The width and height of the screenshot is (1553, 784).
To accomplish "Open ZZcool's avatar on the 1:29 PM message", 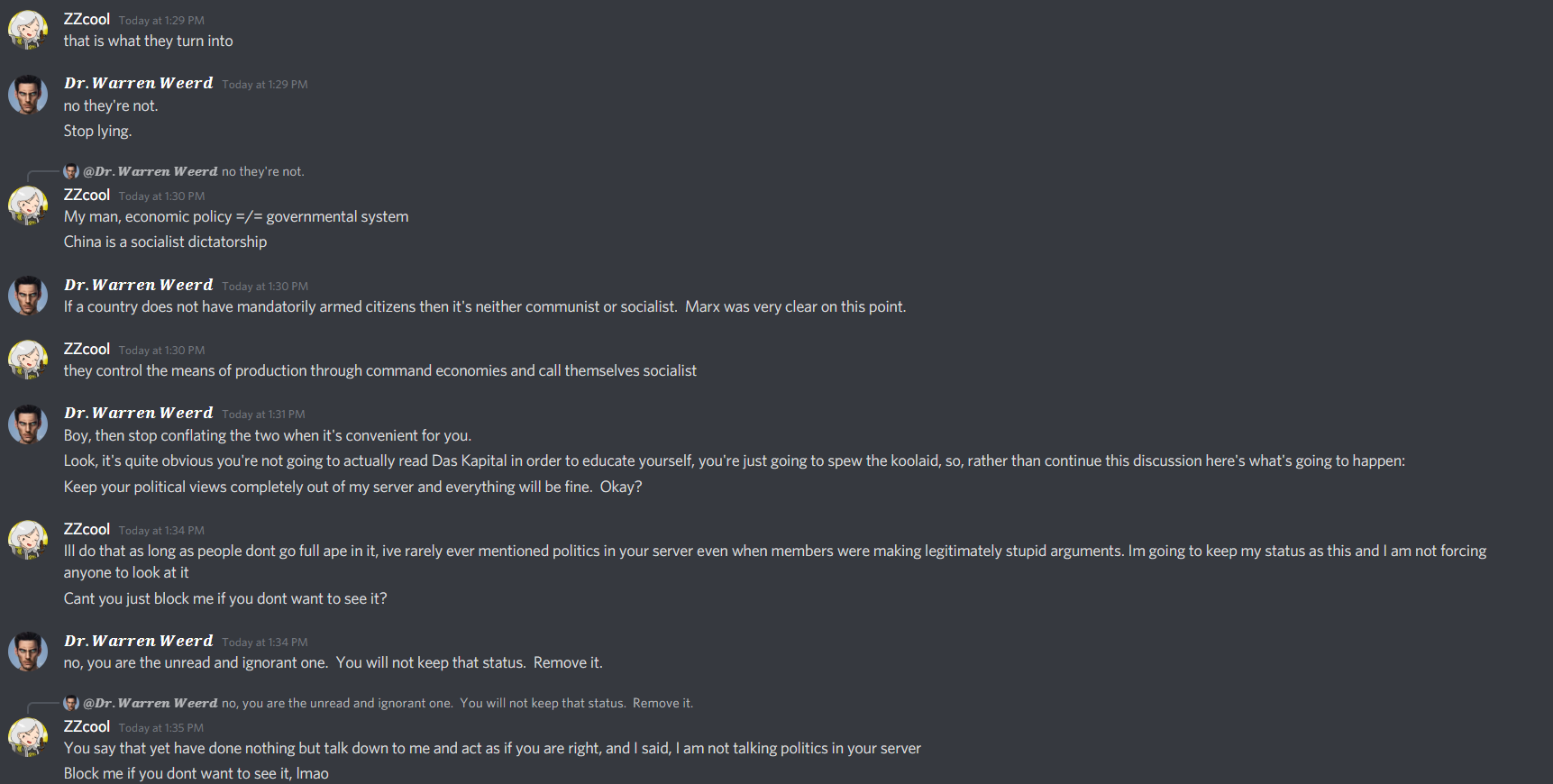I will click(28, 30).
